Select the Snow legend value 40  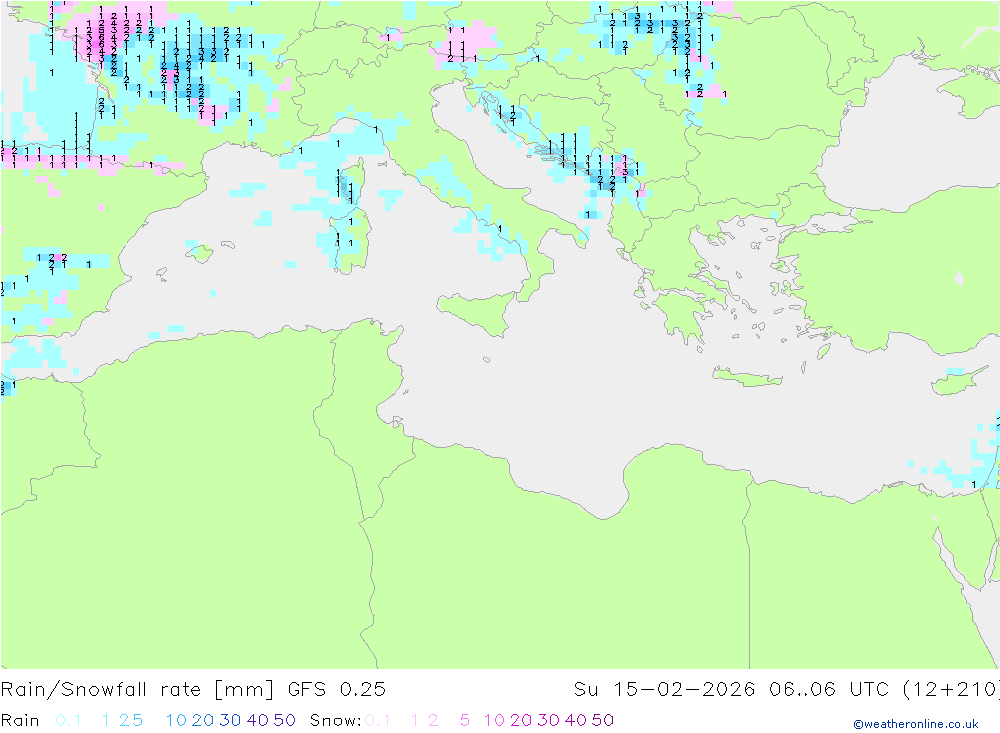click(x=575, y=720)
